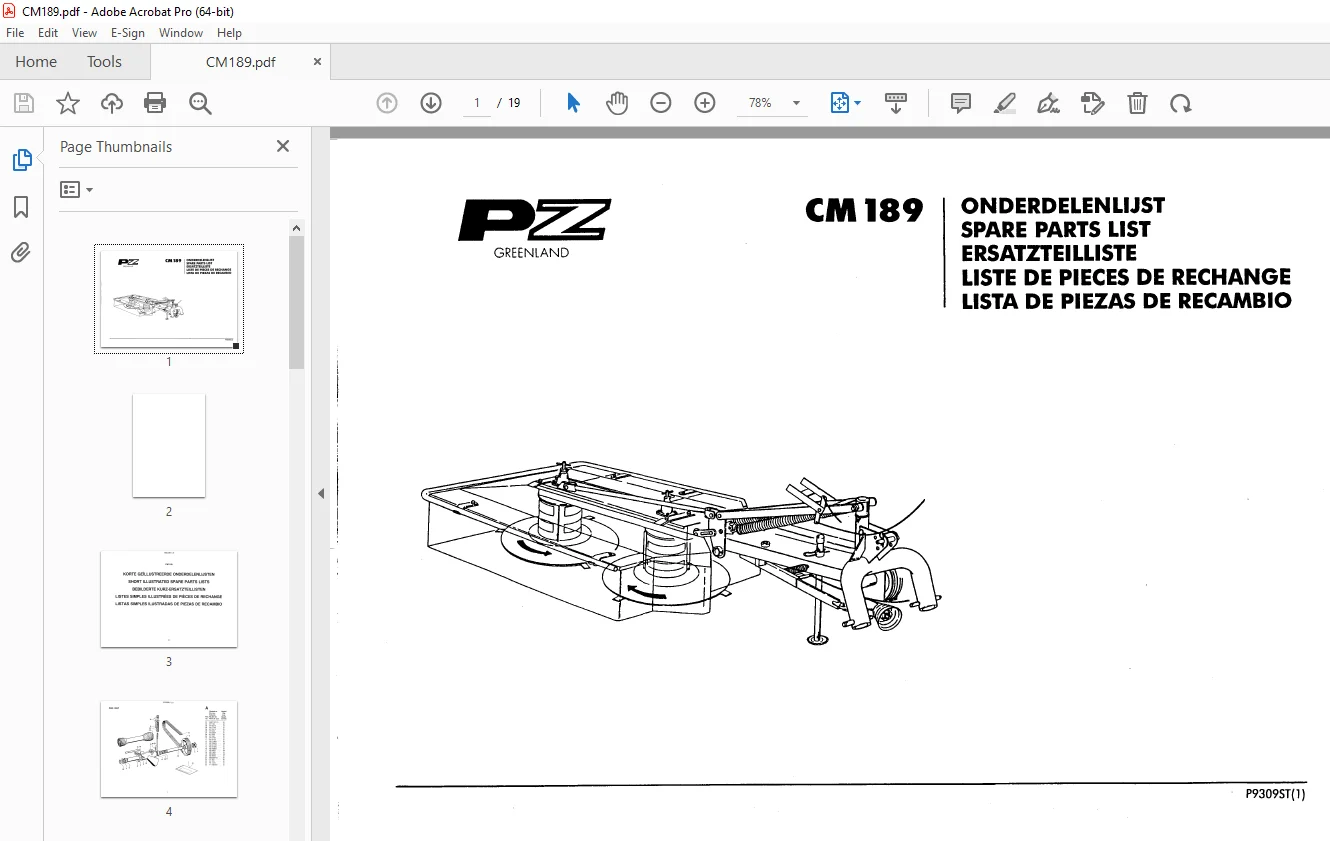
Task: Show the Page Thumbnails pane icon
Action: tap(21, 160)
